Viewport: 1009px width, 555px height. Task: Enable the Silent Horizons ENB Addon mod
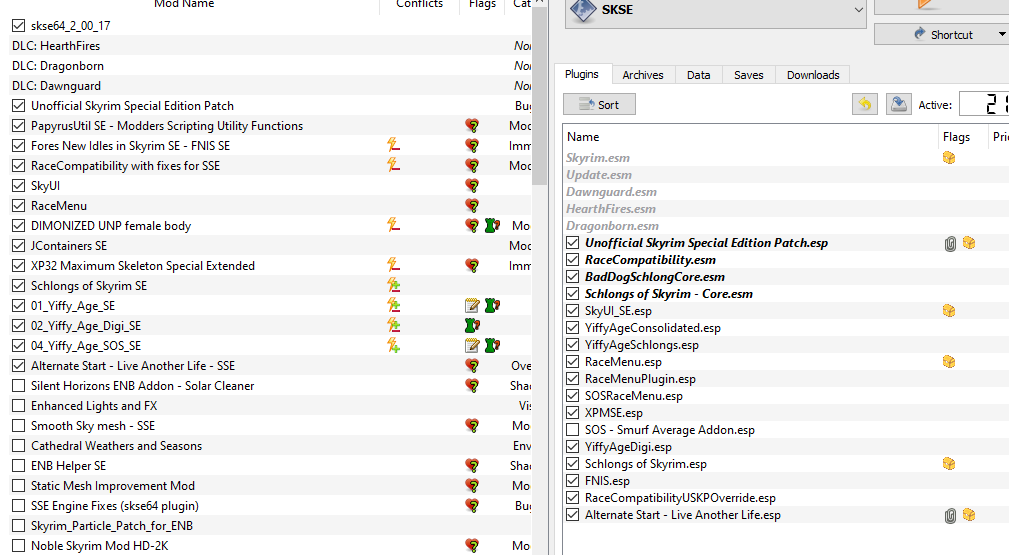19,386
